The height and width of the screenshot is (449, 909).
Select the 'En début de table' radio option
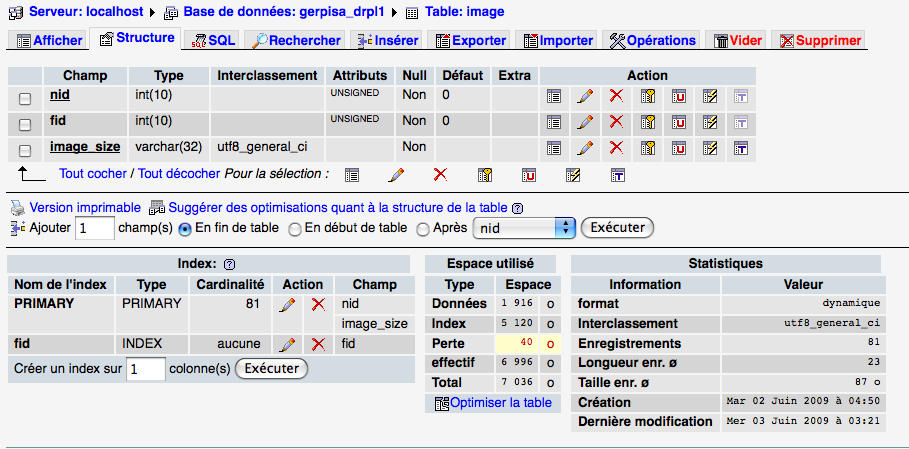coord(295,229)
